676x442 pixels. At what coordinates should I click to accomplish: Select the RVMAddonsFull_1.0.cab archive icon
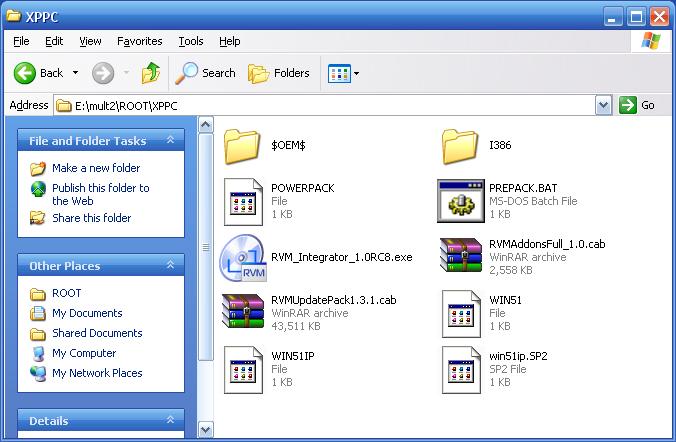click(461, 255)
